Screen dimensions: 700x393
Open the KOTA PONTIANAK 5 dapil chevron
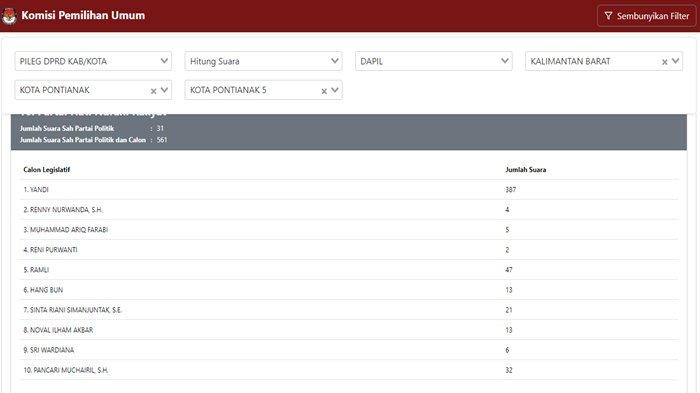(x=335, y=90)
